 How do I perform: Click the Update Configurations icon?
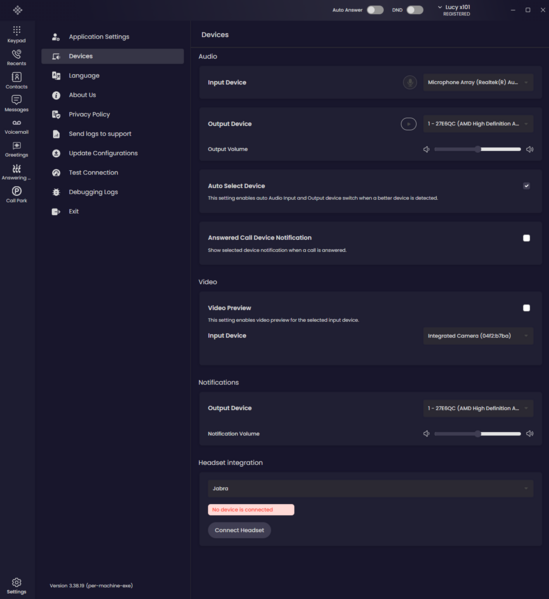pos(56,153)
